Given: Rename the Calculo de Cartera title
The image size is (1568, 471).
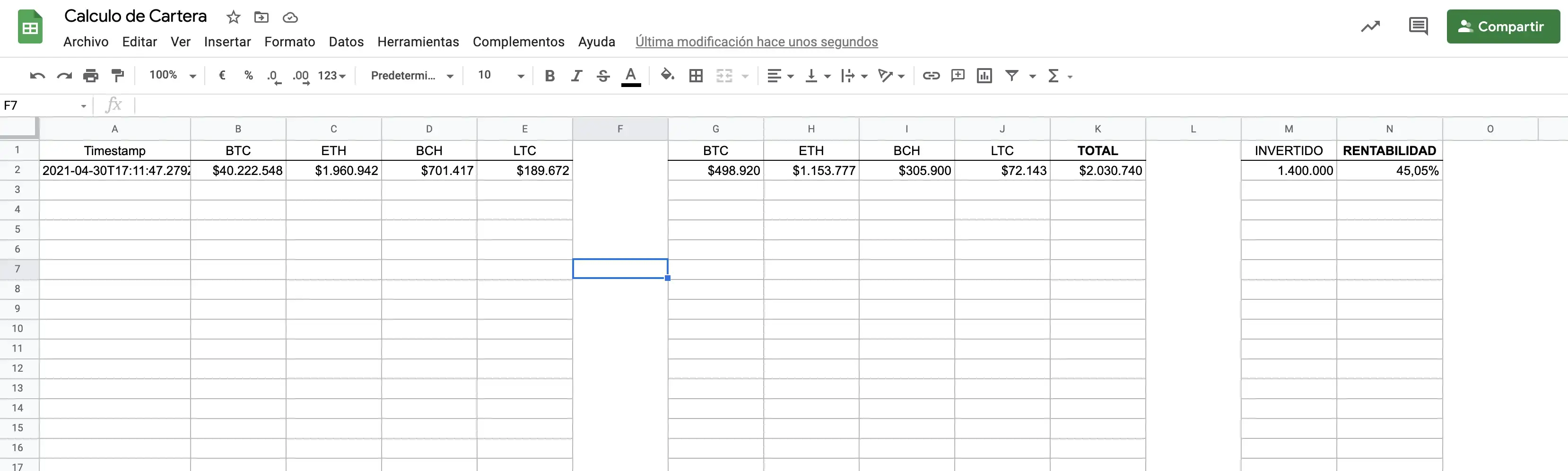Looking at the screenshot, I should (135, 16).
